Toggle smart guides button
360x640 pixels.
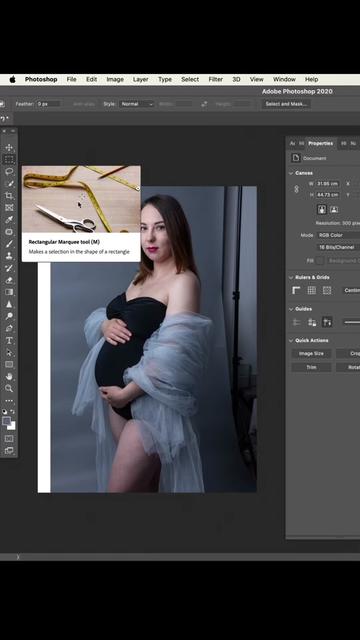[327, 322]
